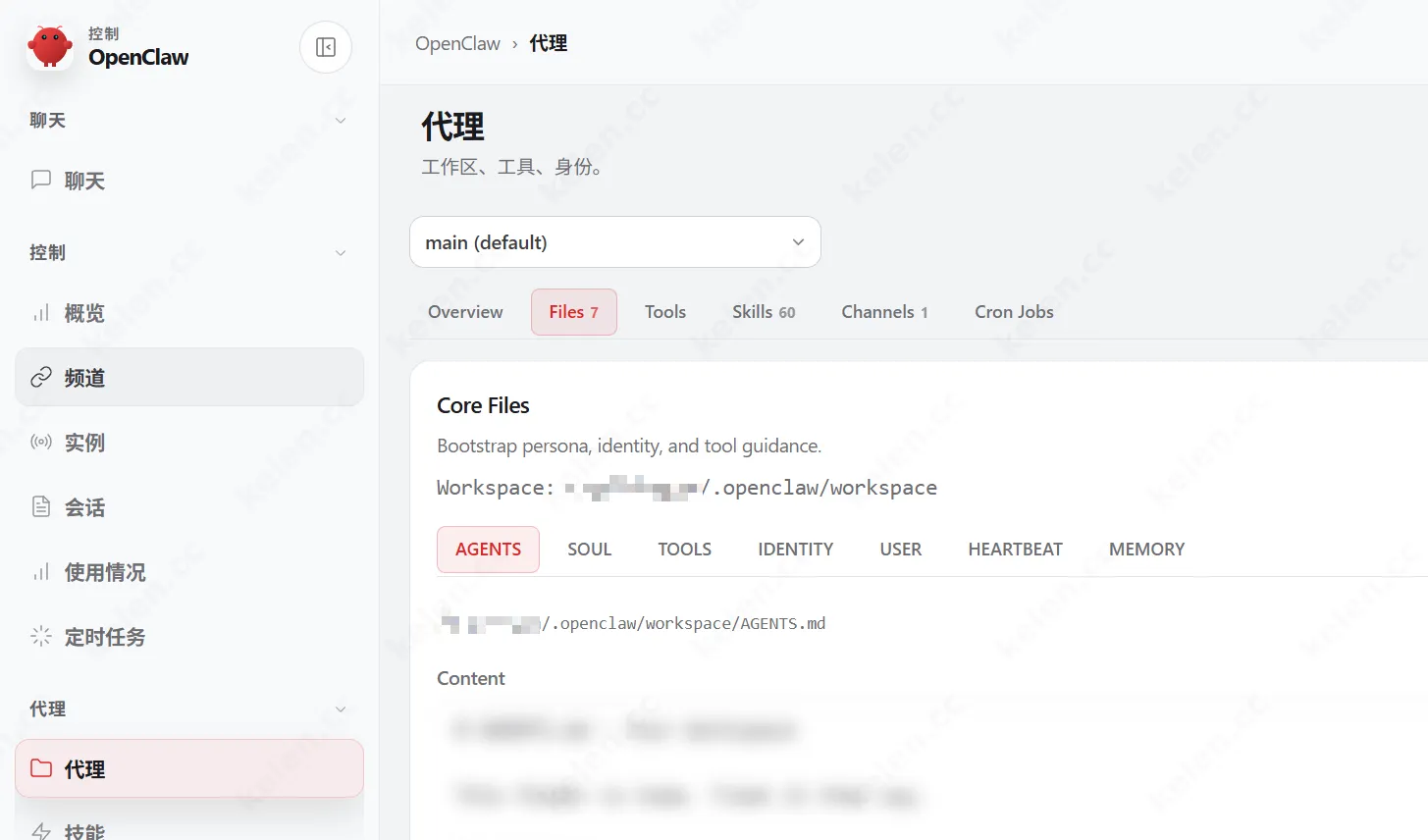Collapse the 聊天 section chevron
The image size is (1428, 840).
point(340,120)
